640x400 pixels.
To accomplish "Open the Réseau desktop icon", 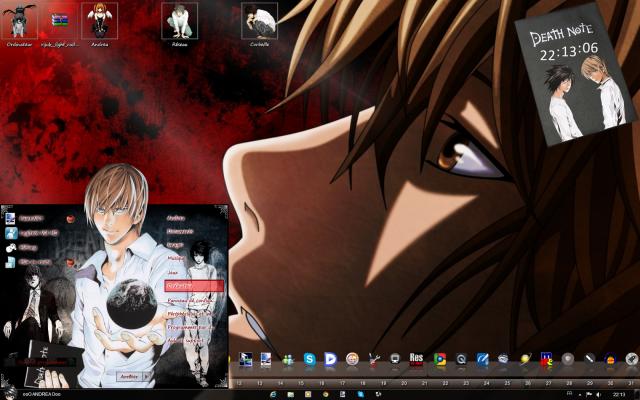I will (180, 24).
